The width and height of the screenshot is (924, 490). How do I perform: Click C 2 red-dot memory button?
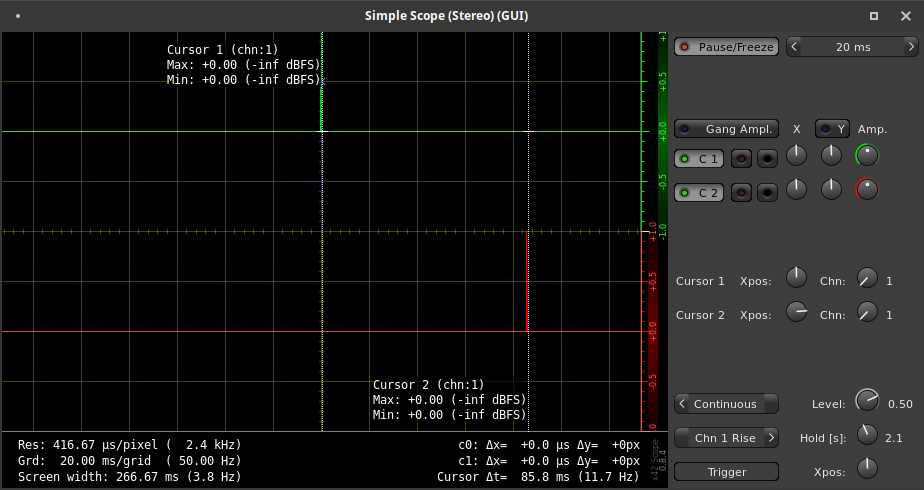click(x=741, y=193)
